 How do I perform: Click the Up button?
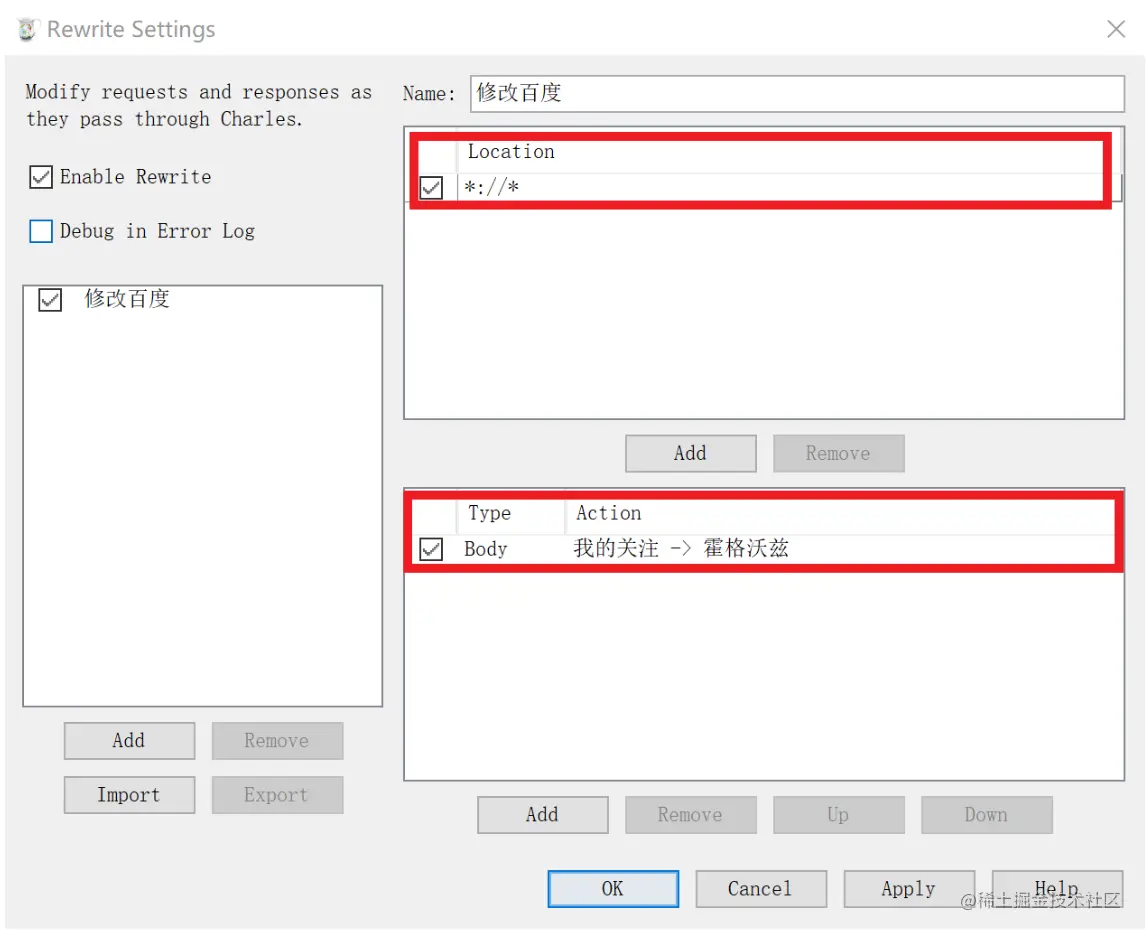coord(838,815)
